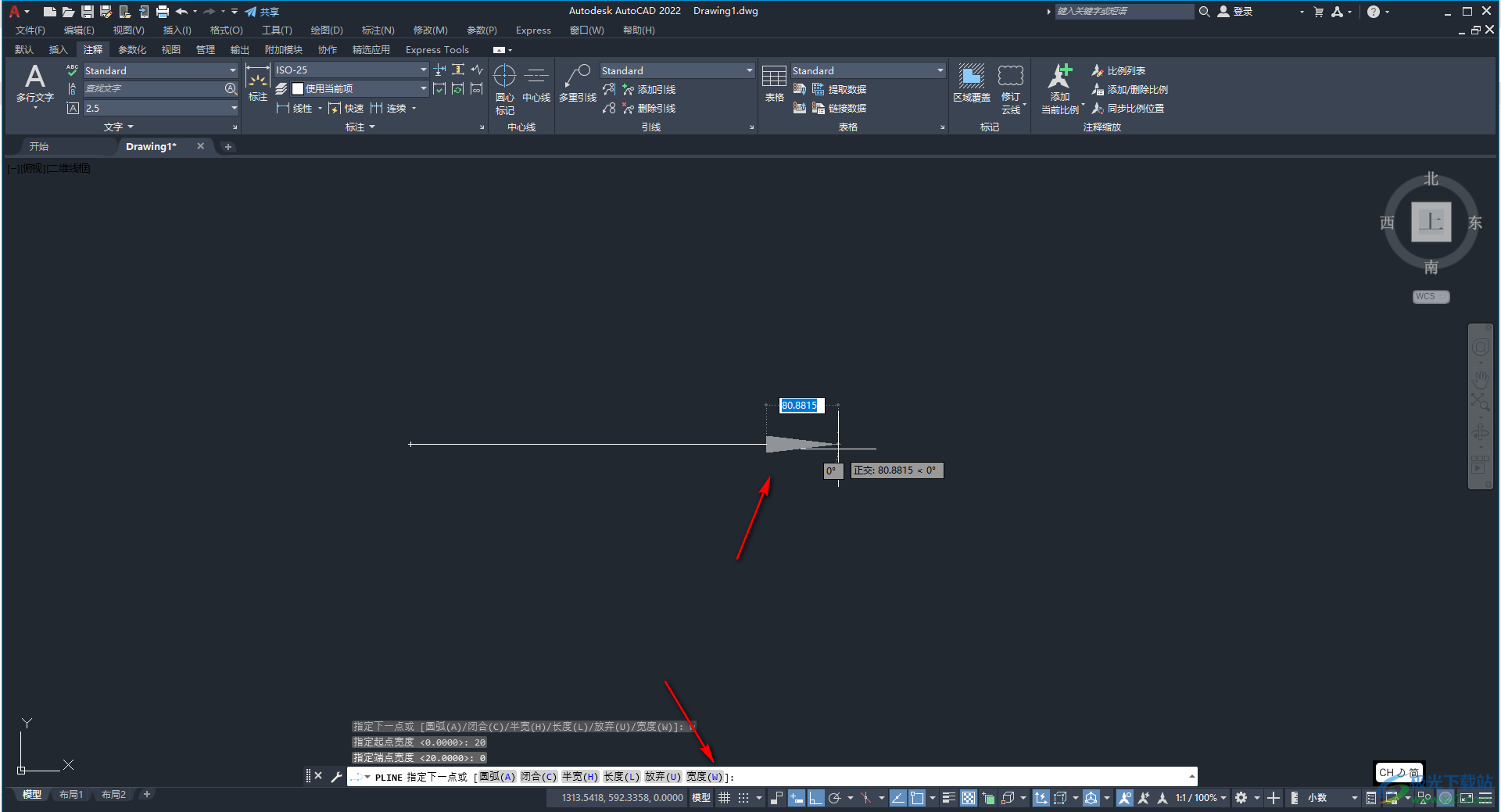The height and width of the screenshot is (812, 1501).
Task: Click the 查找文字 find text field
Action: [x=152, y=89]
